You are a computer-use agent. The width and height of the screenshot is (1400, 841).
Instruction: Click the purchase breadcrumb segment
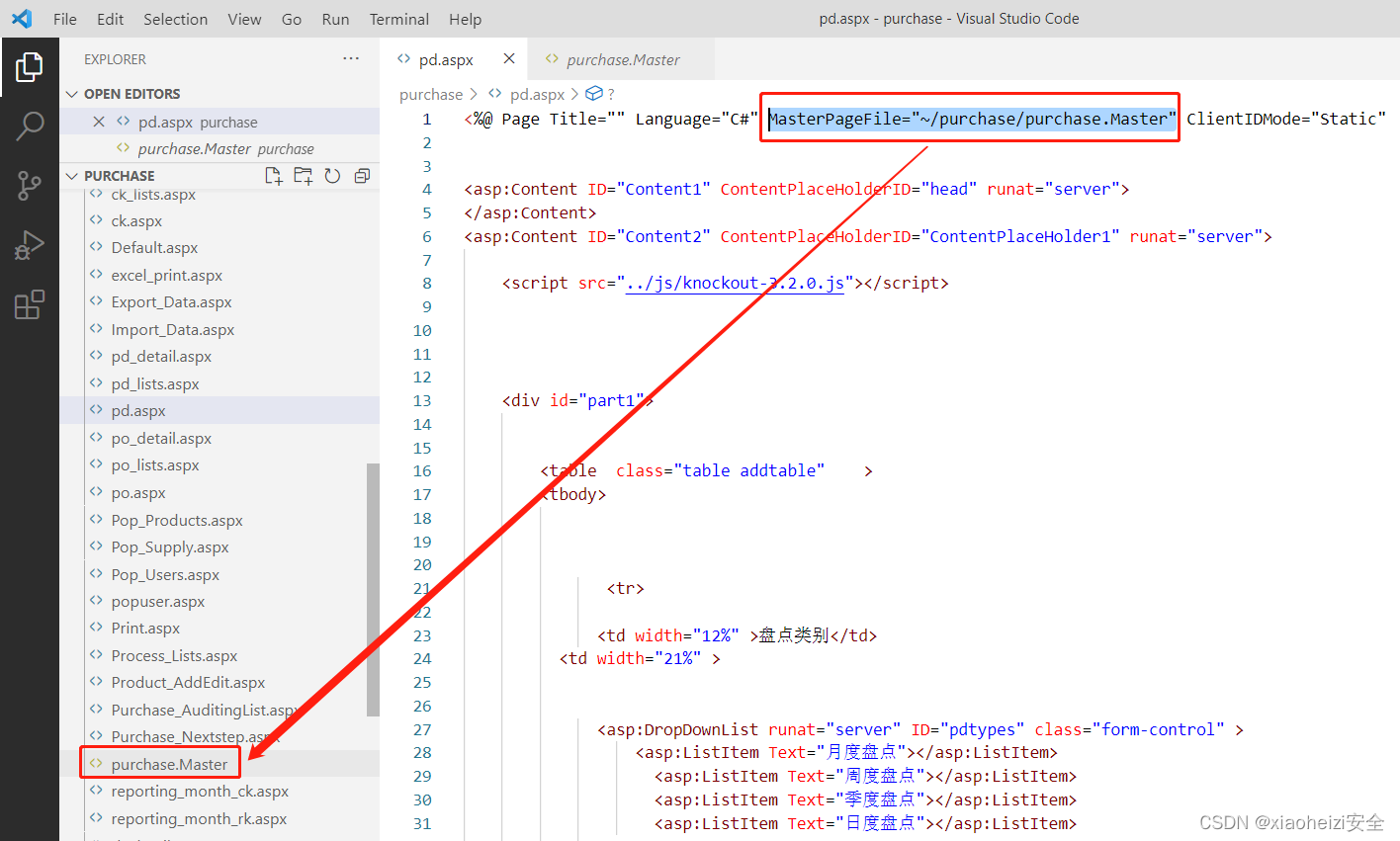pos(431,95)
